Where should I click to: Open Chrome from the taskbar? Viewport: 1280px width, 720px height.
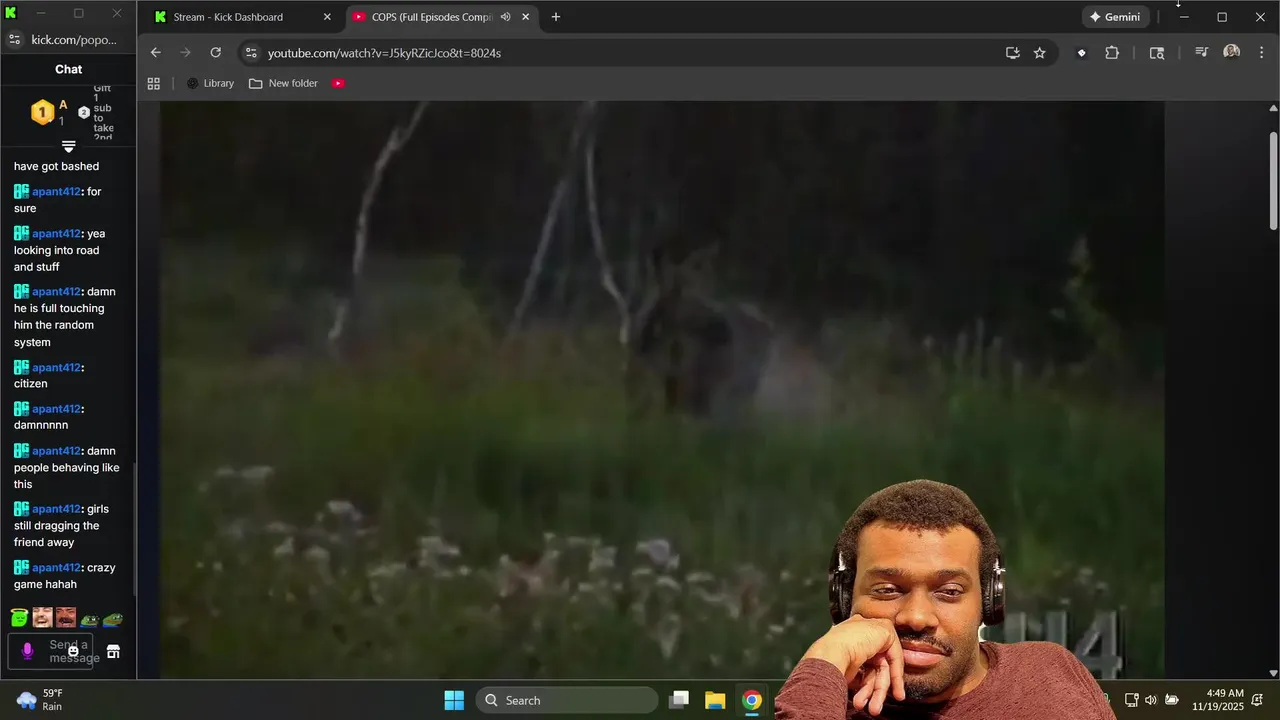752,700
